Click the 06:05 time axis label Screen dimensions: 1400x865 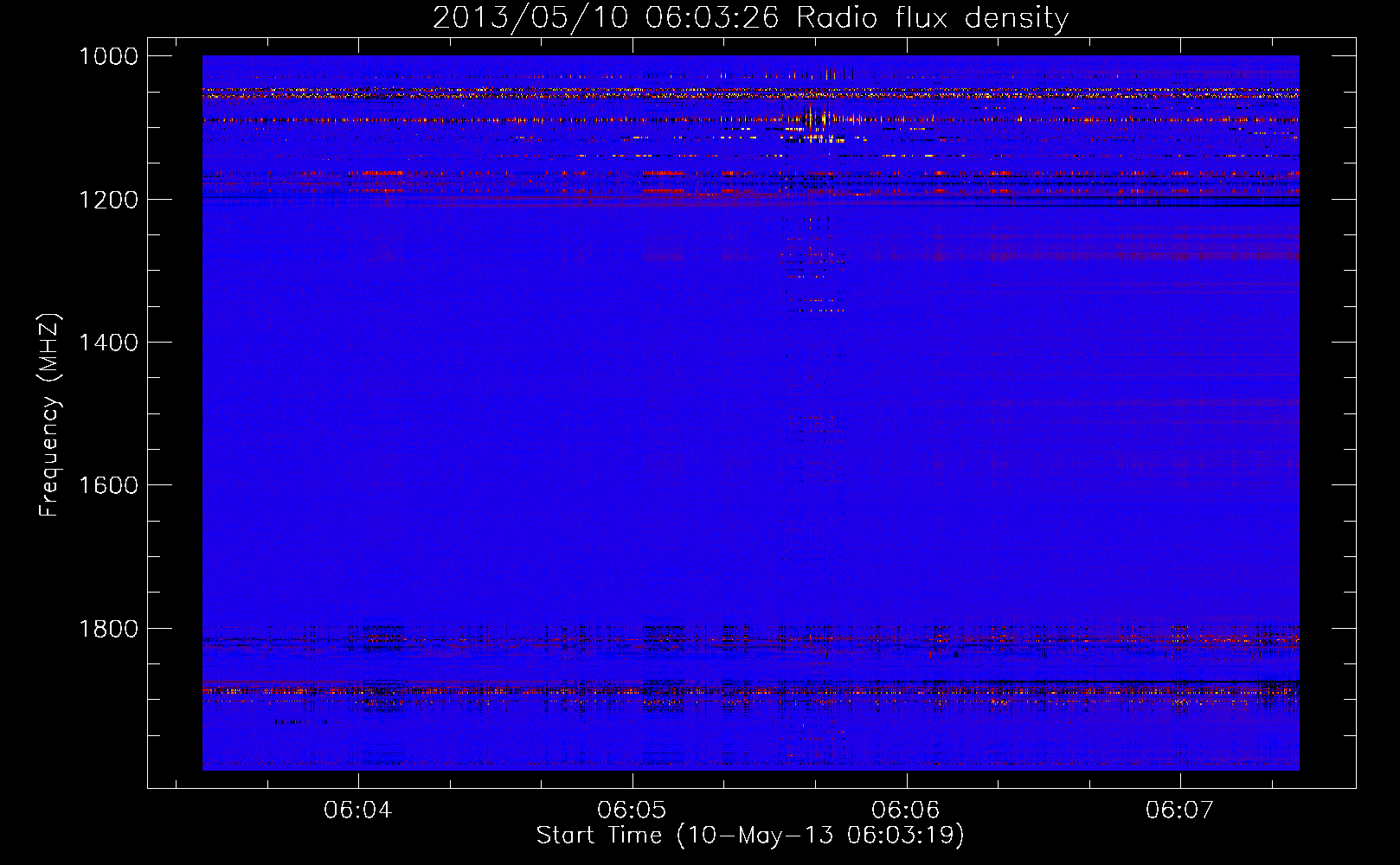coord(632,811)
